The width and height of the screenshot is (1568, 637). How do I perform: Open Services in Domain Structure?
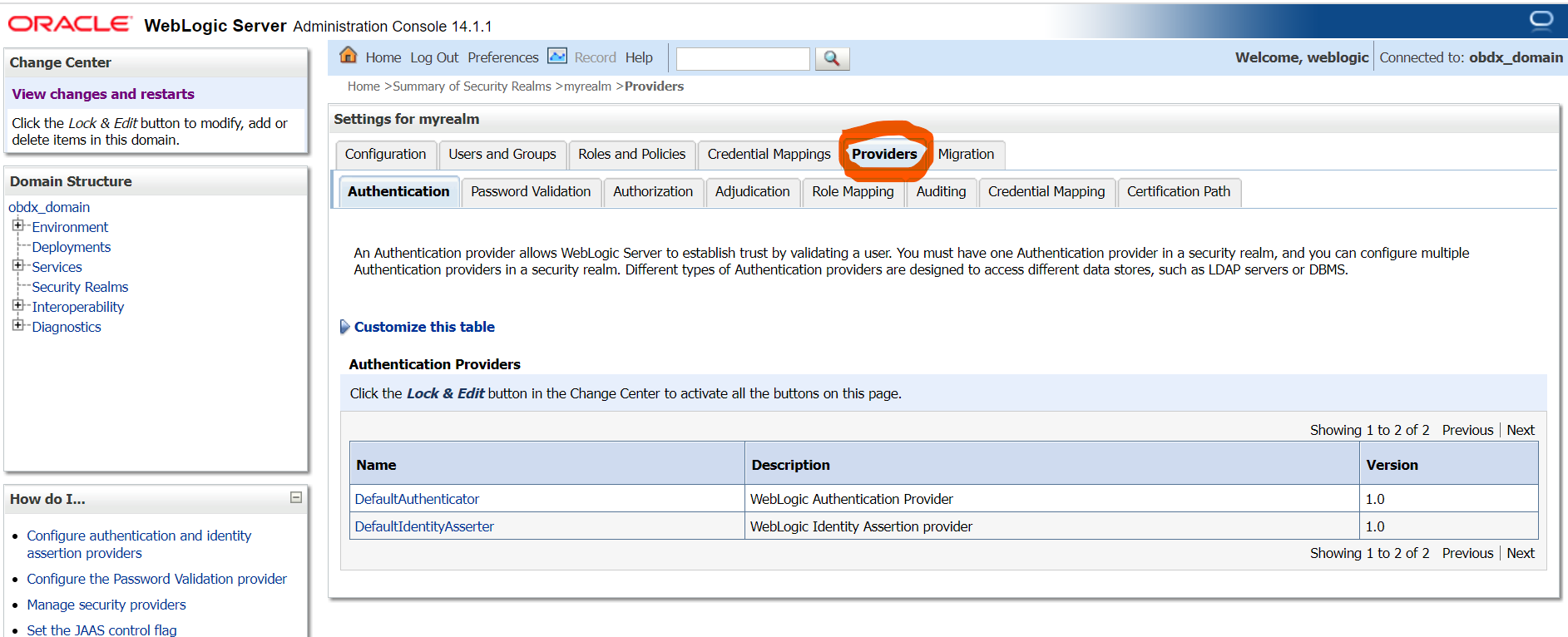coord(57,267)
